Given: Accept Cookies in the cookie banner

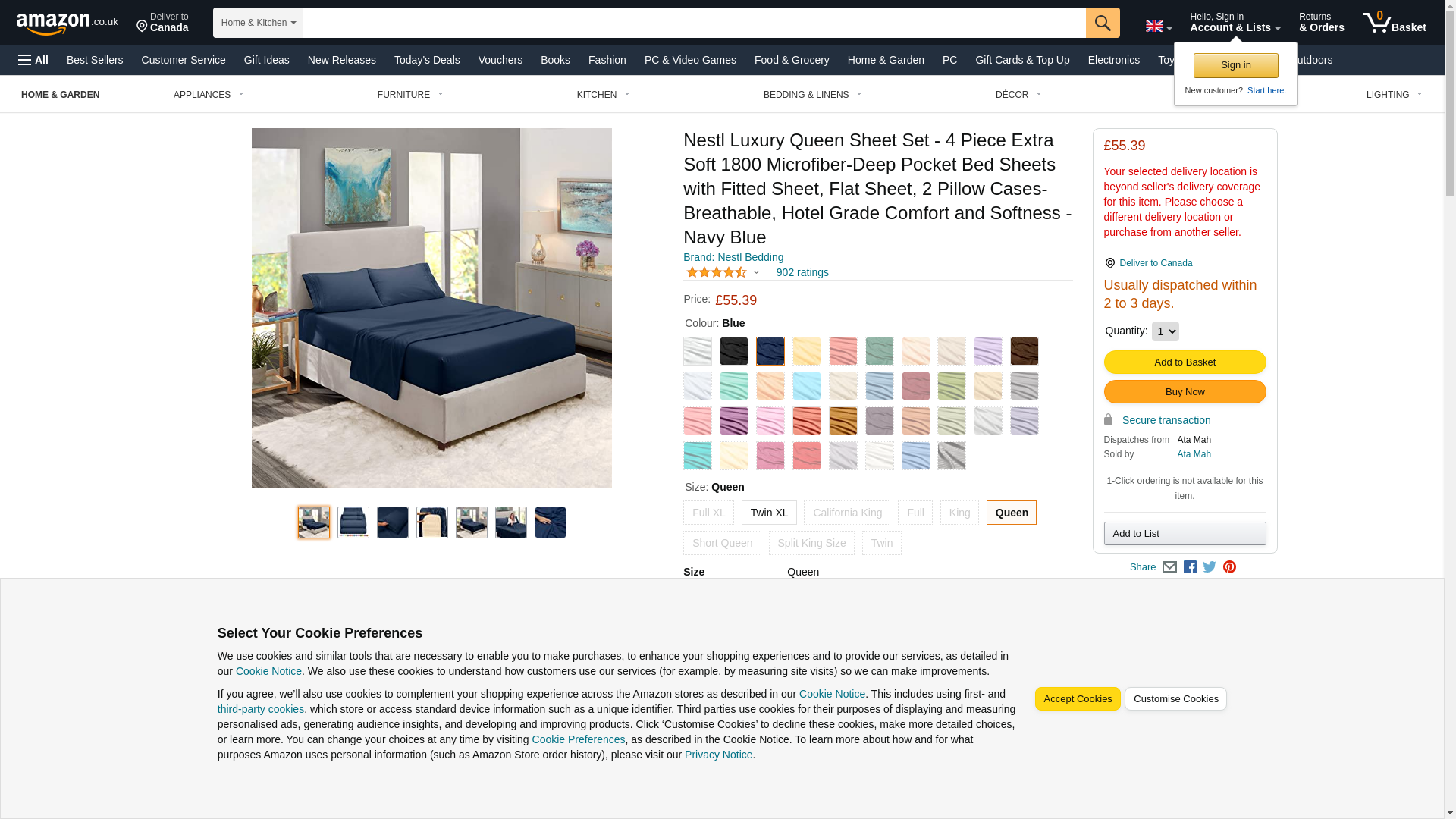Looking at the screenshot, I should click(x=1078, y=699).
